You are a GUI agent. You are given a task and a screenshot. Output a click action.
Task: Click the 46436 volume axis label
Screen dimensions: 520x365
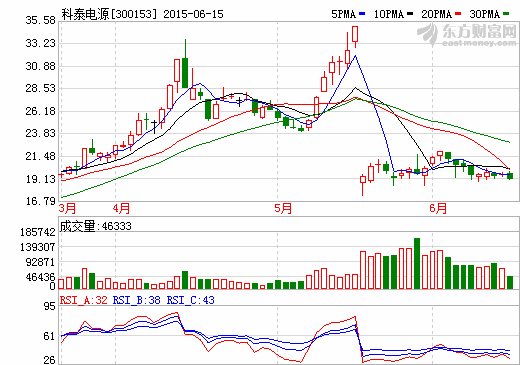click(x=40, y=277)
